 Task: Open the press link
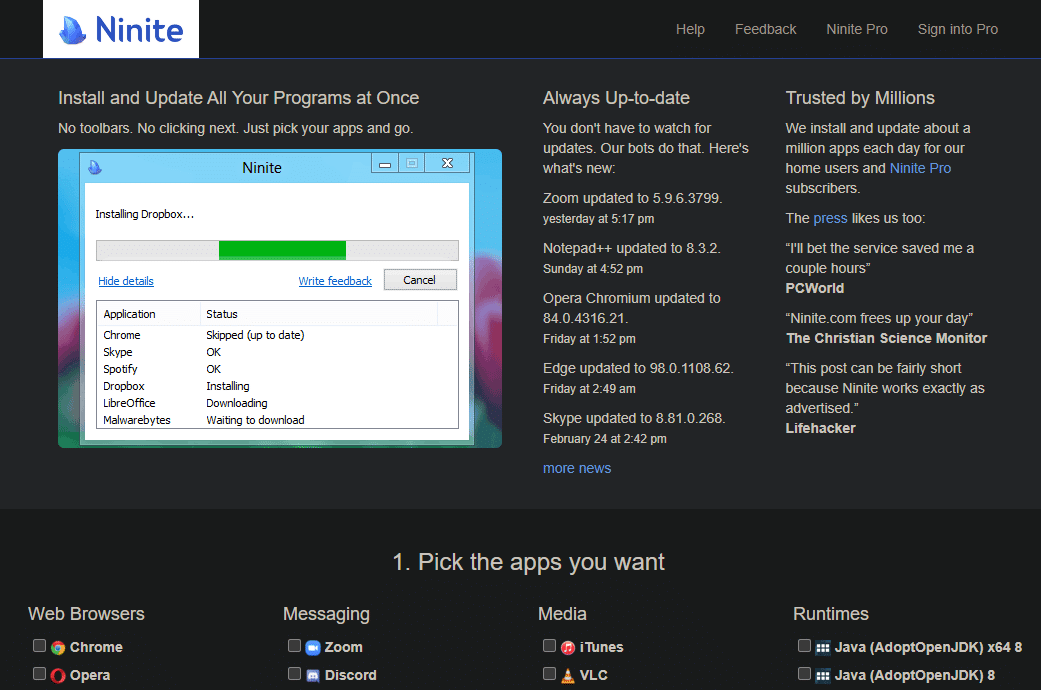[830, 218]
